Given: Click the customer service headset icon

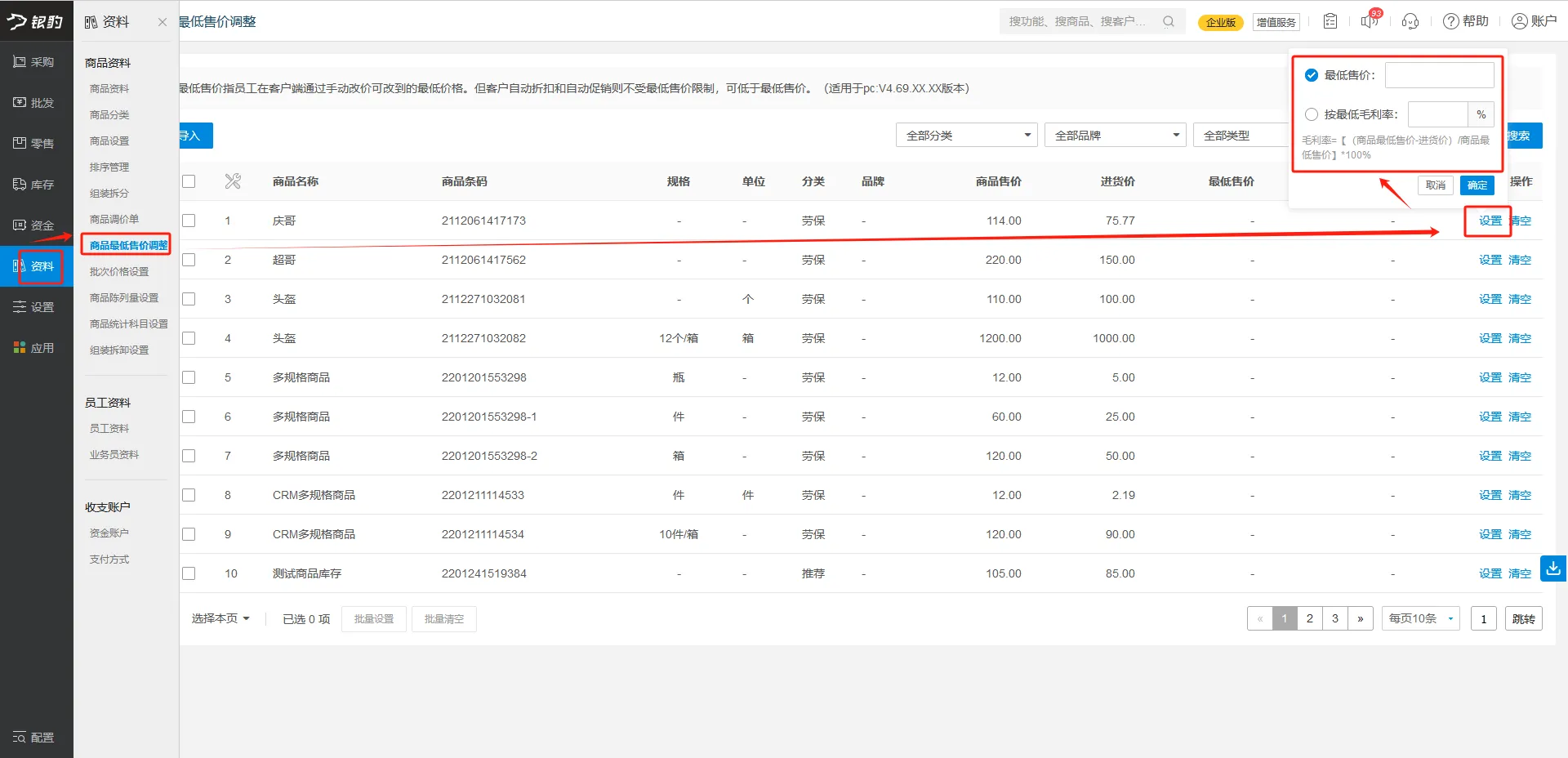Looking at the screenshot, I should (x=1410, y=21).
